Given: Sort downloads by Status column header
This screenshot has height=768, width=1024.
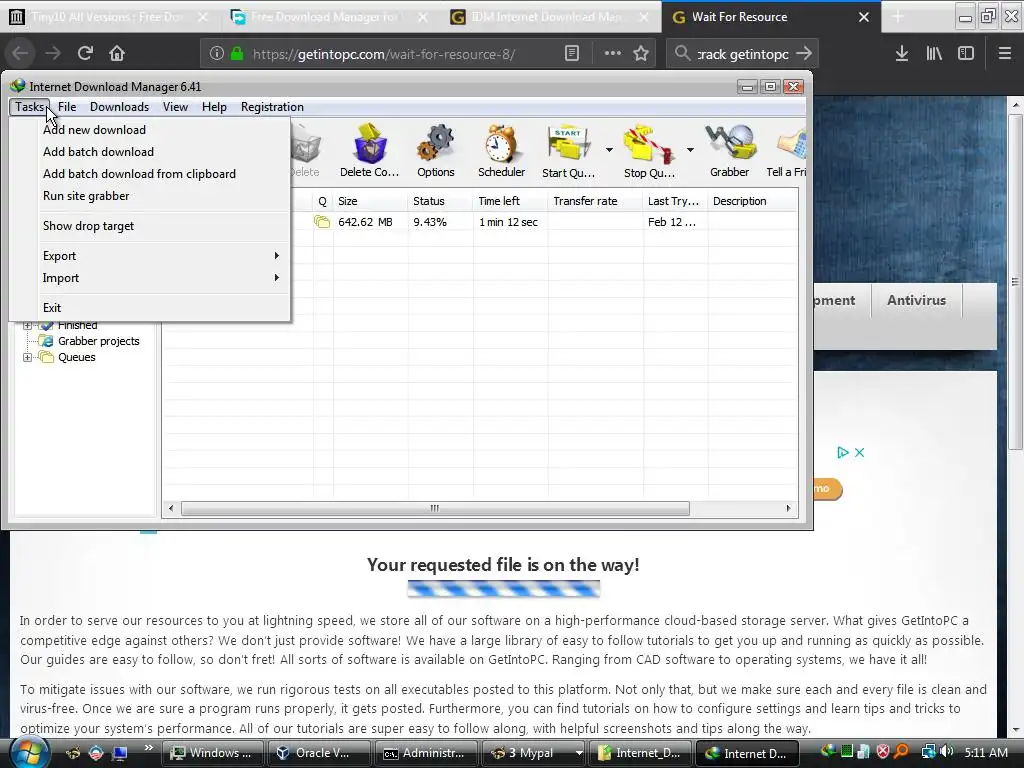Looking at the screenshot, I should click(x=440, y=201).
